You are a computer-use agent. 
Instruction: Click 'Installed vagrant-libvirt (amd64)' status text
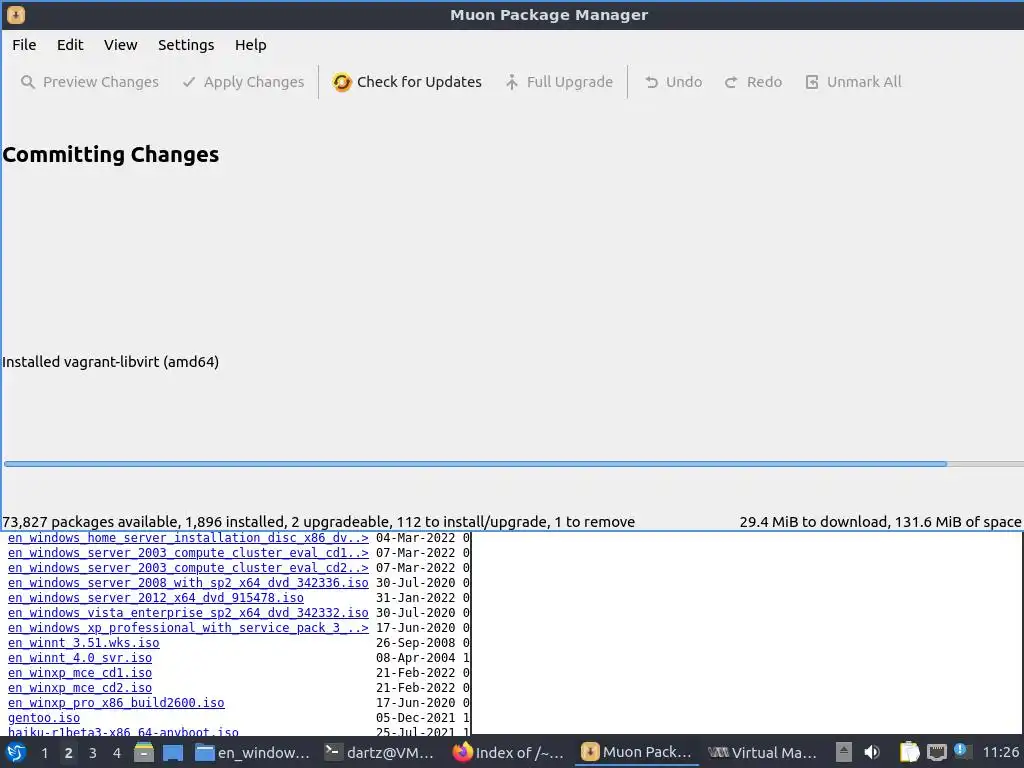(110, 362)
